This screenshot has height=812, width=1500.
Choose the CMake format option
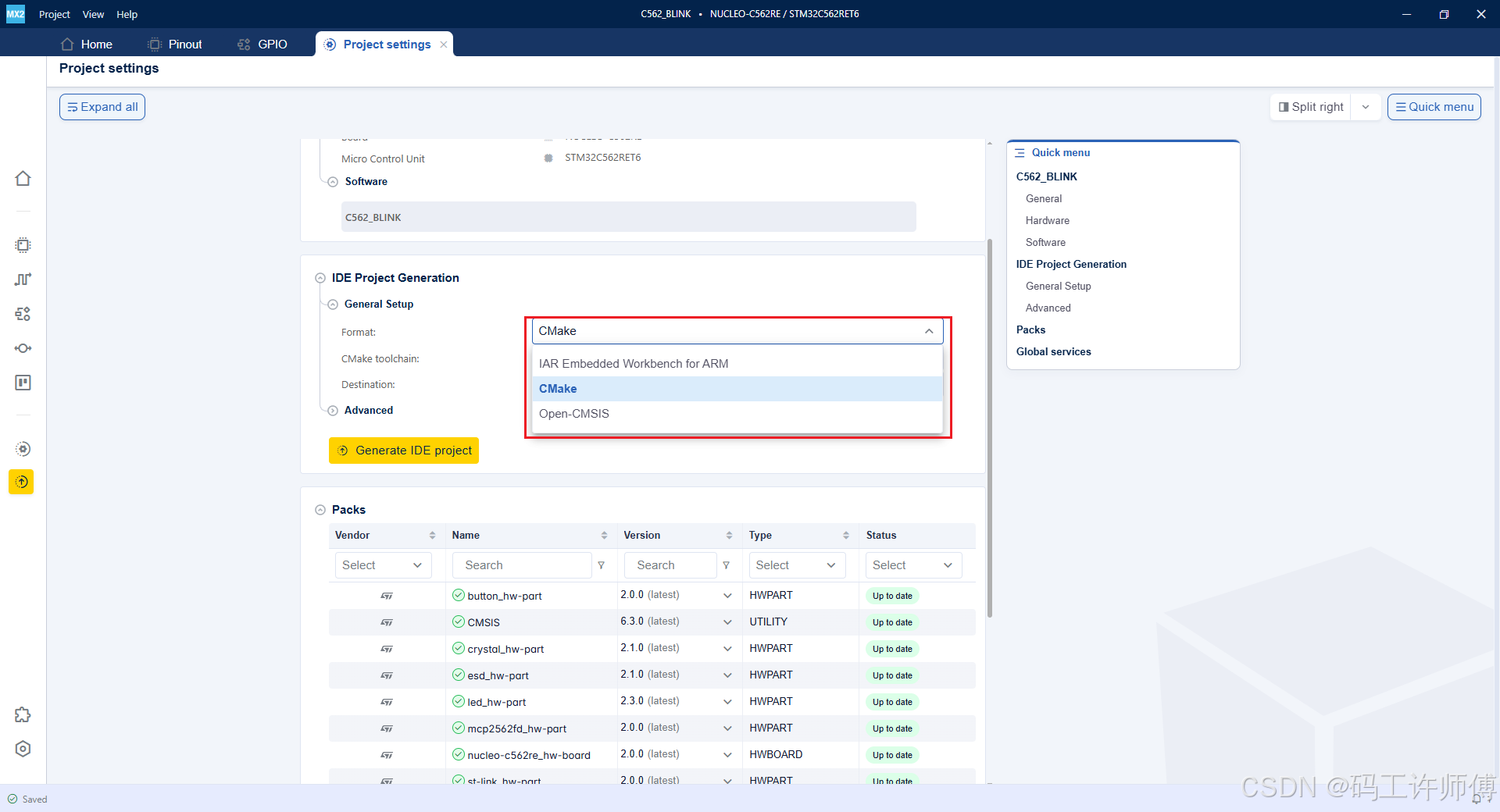pyautogui.click(x=737, y=389)
